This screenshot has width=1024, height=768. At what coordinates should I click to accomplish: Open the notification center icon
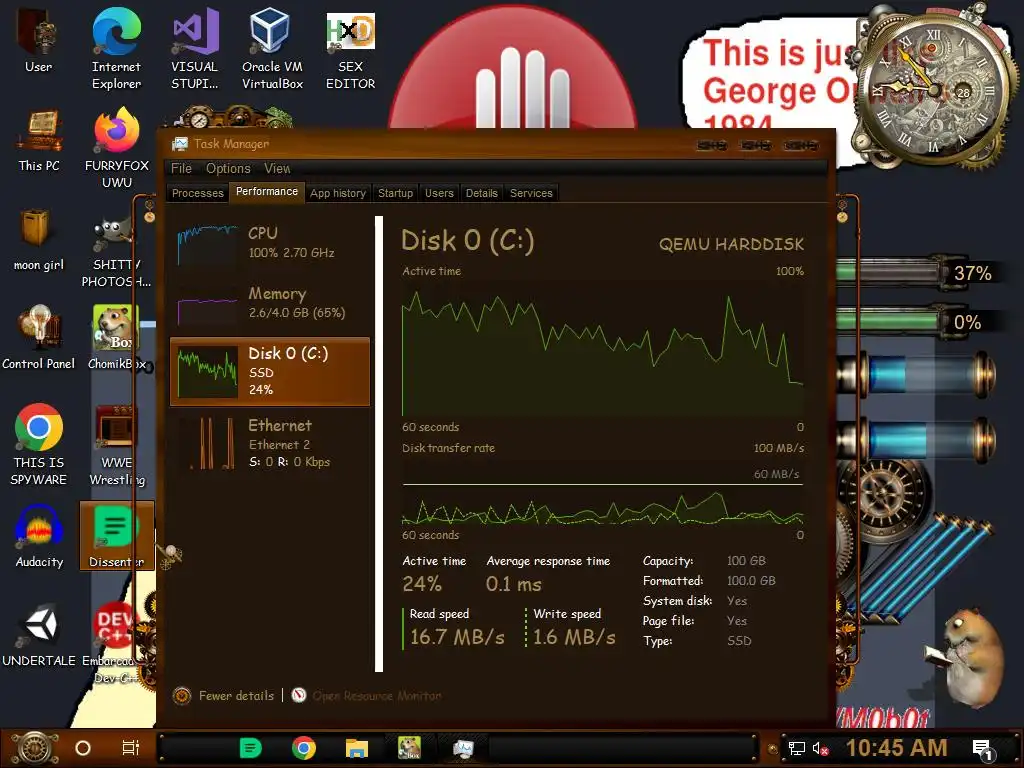point(984,750)
